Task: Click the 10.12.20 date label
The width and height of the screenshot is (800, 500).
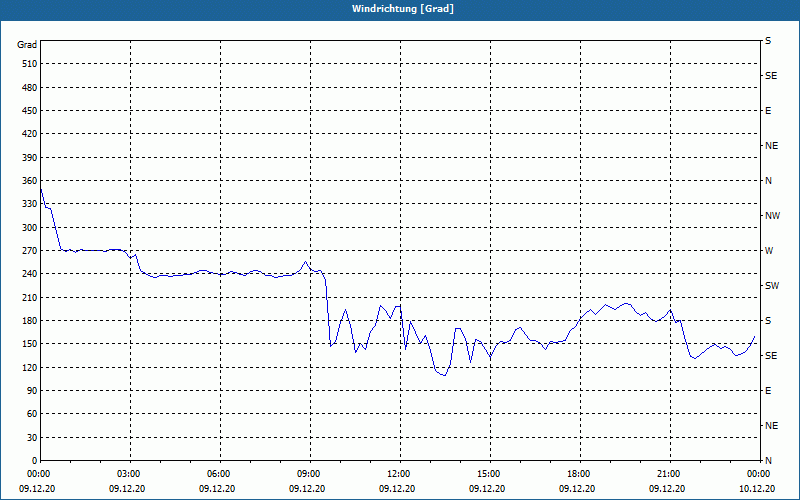Action: click(757, 488)
